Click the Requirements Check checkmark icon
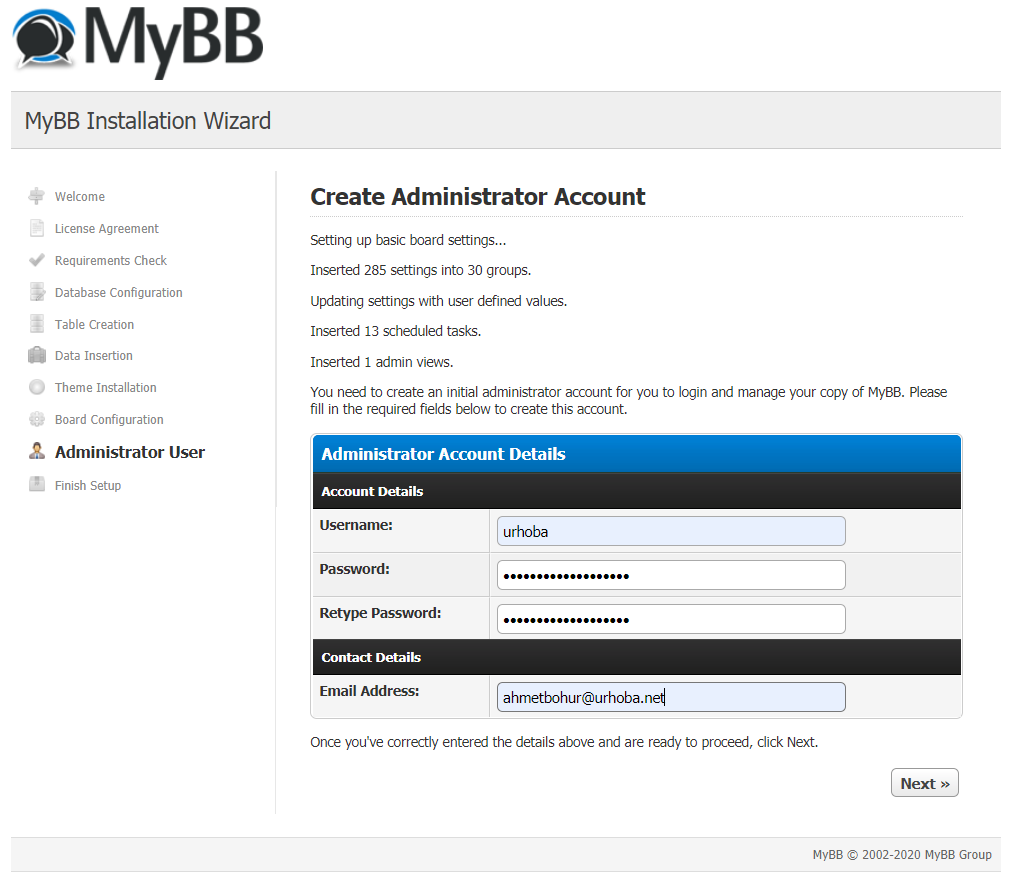1012x886 pixels. 36,260
